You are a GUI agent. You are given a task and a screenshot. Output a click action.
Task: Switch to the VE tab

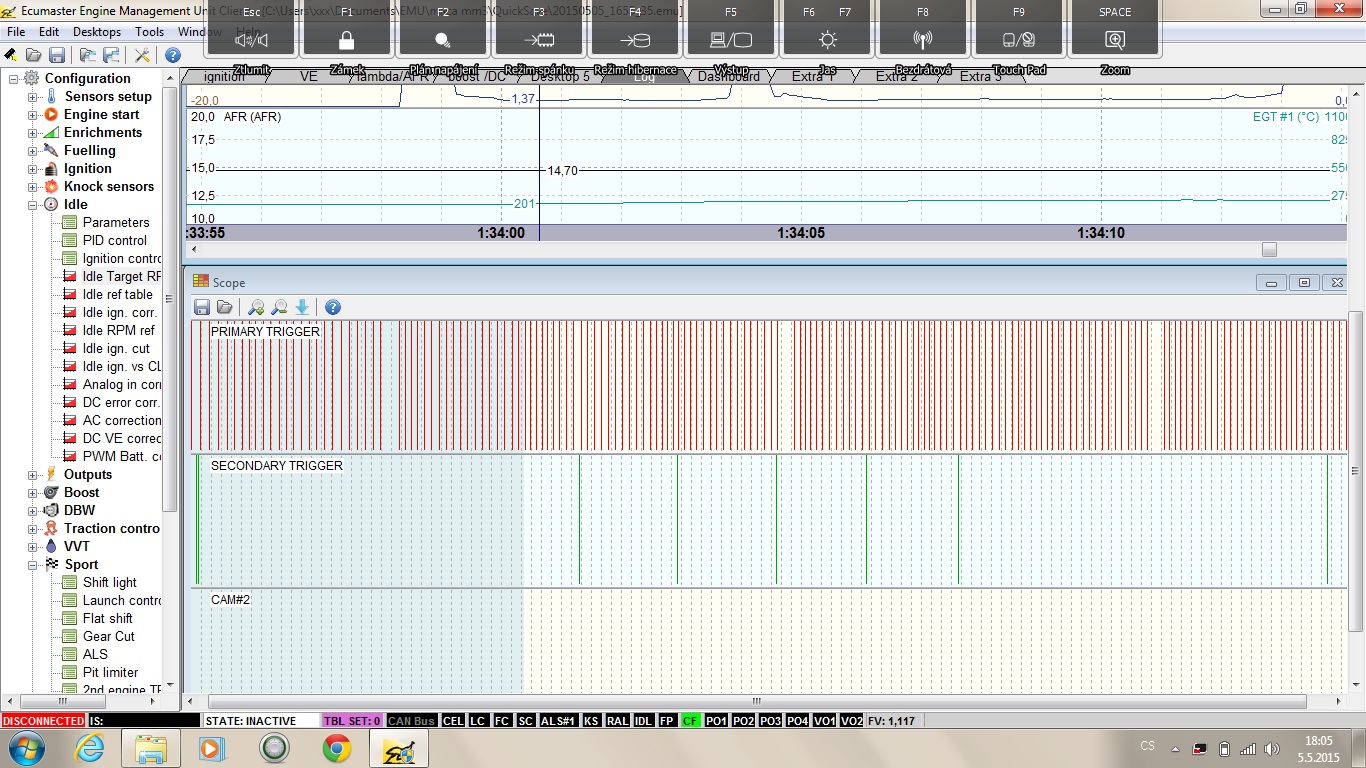pos(308,76)
